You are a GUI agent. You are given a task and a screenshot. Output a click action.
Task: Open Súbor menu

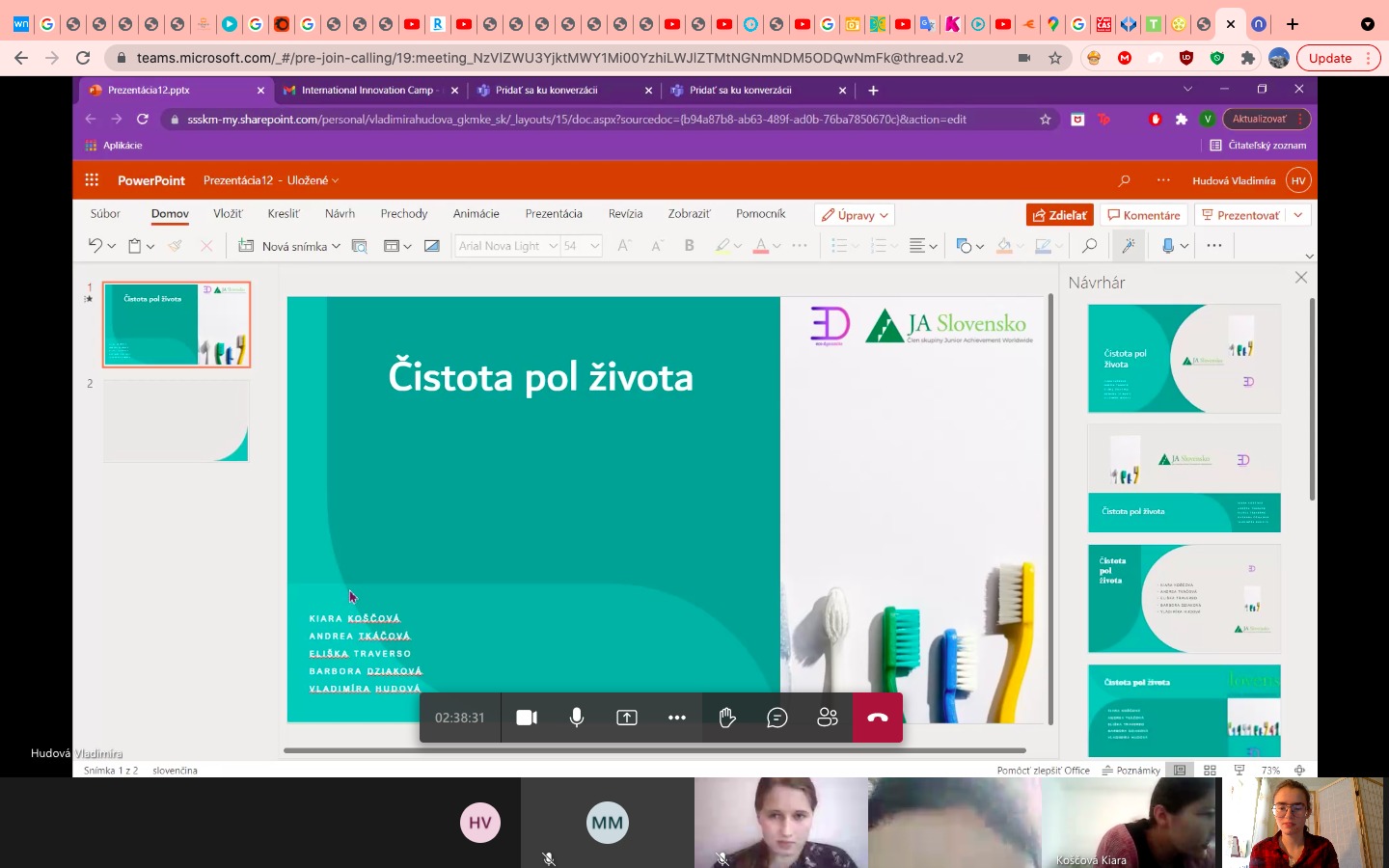tap(105, 214)
